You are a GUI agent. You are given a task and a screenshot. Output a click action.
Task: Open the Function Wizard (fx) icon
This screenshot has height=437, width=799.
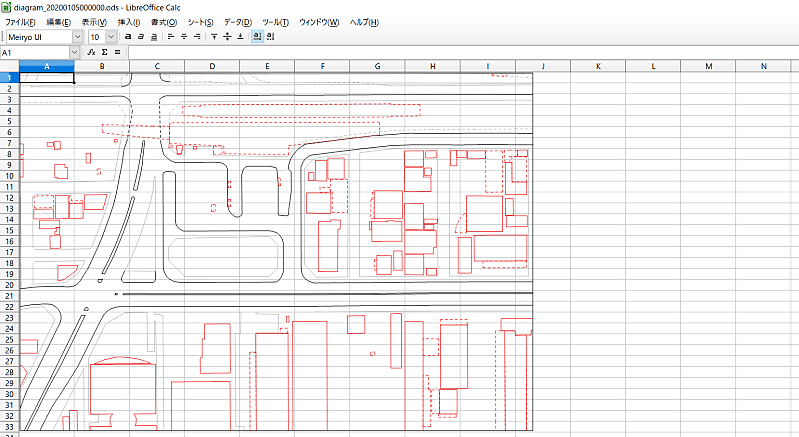91,52
